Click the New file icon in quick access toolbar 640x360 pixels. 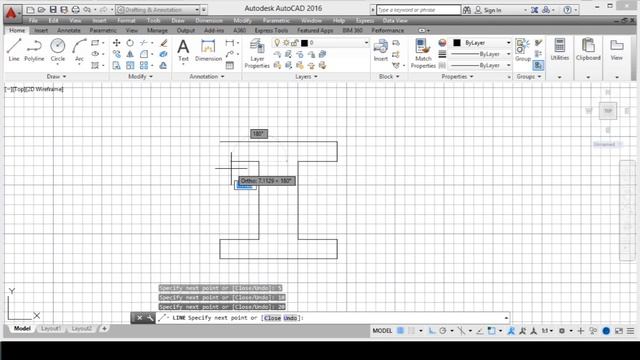click(30, 9)
